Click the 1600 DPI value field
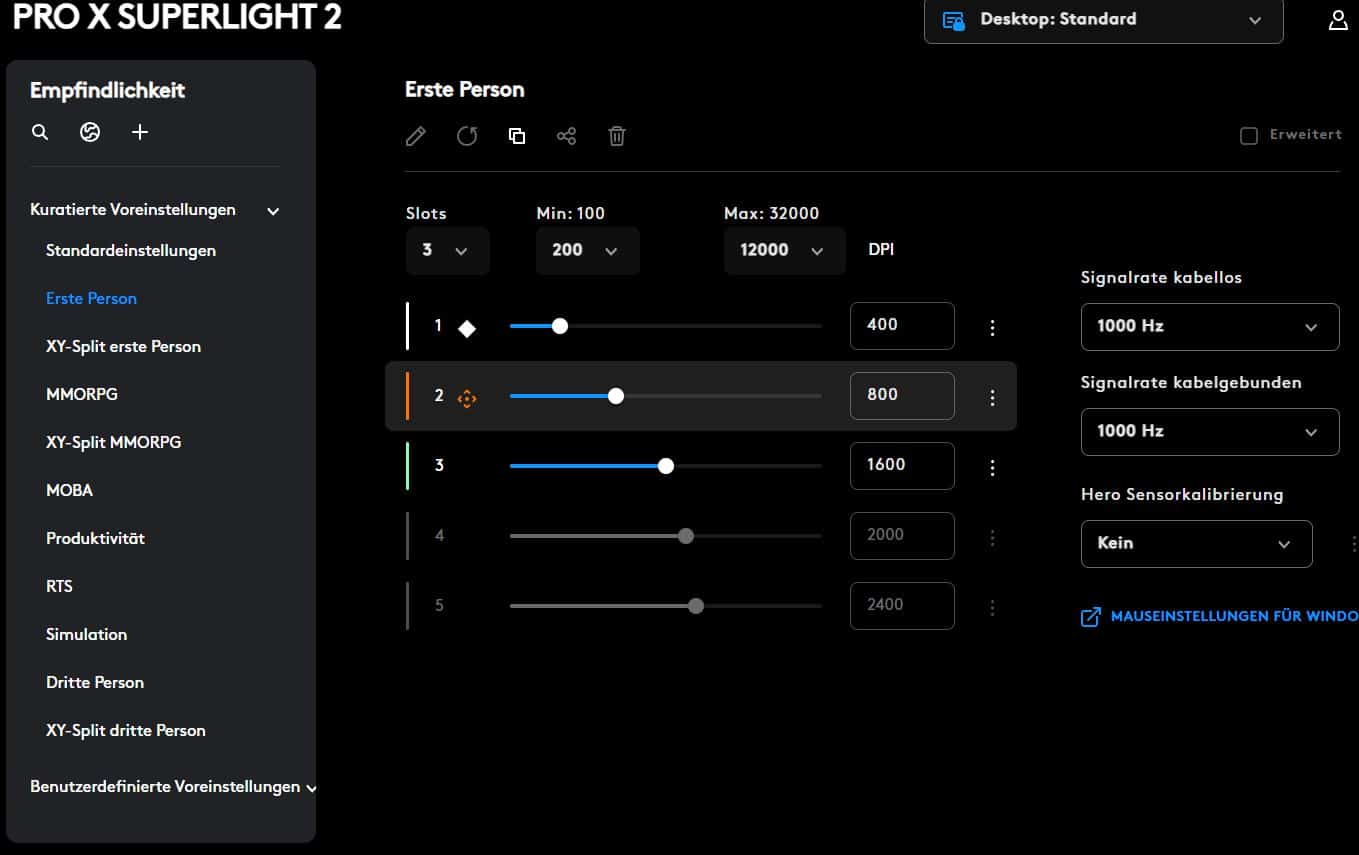The width and height of the screenshot is (1359, 855). (x=902, y=466)
